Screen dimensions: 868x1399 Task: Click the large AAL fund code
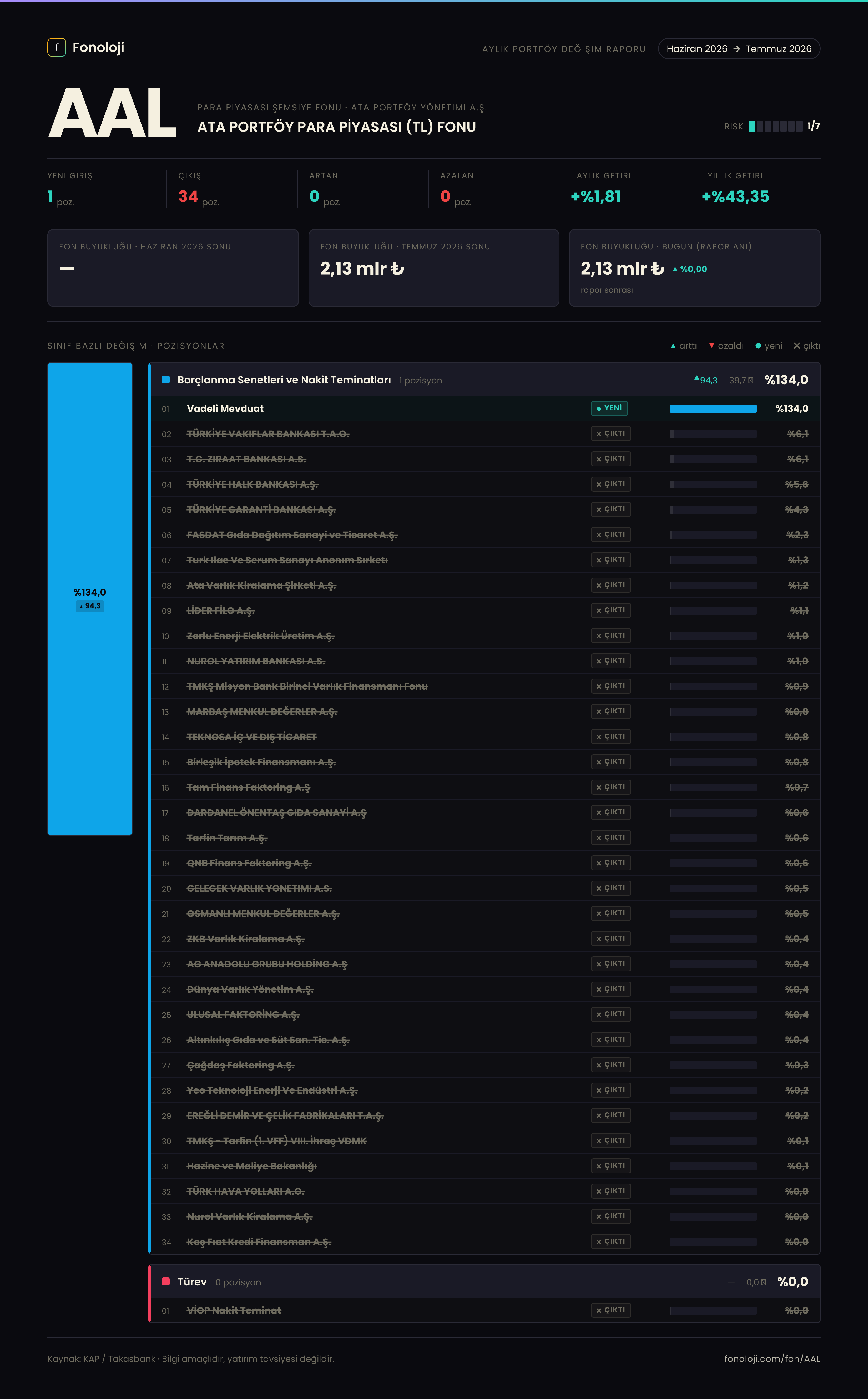[113, 113]
